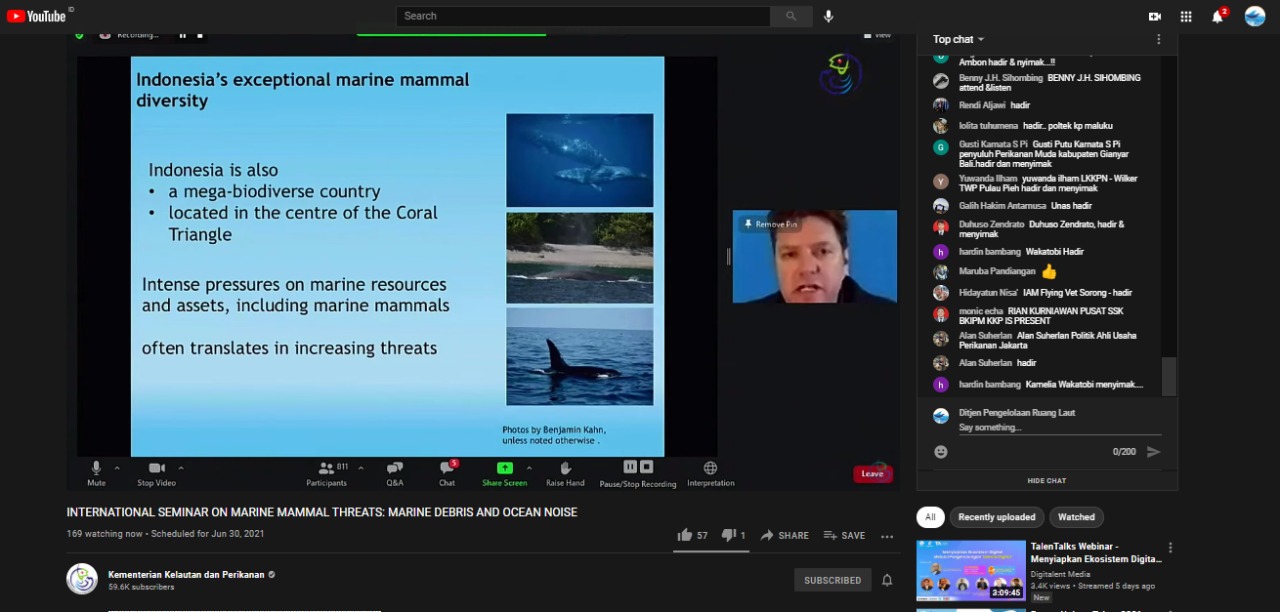Click Stop Video in Zoom toolbar
This screenshot has width=1280, height=612.
coord(156,473)
